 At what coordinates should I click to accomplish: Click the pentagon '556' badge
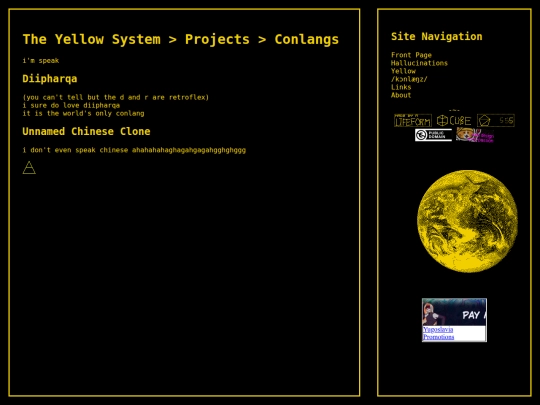tap(496, 121)
